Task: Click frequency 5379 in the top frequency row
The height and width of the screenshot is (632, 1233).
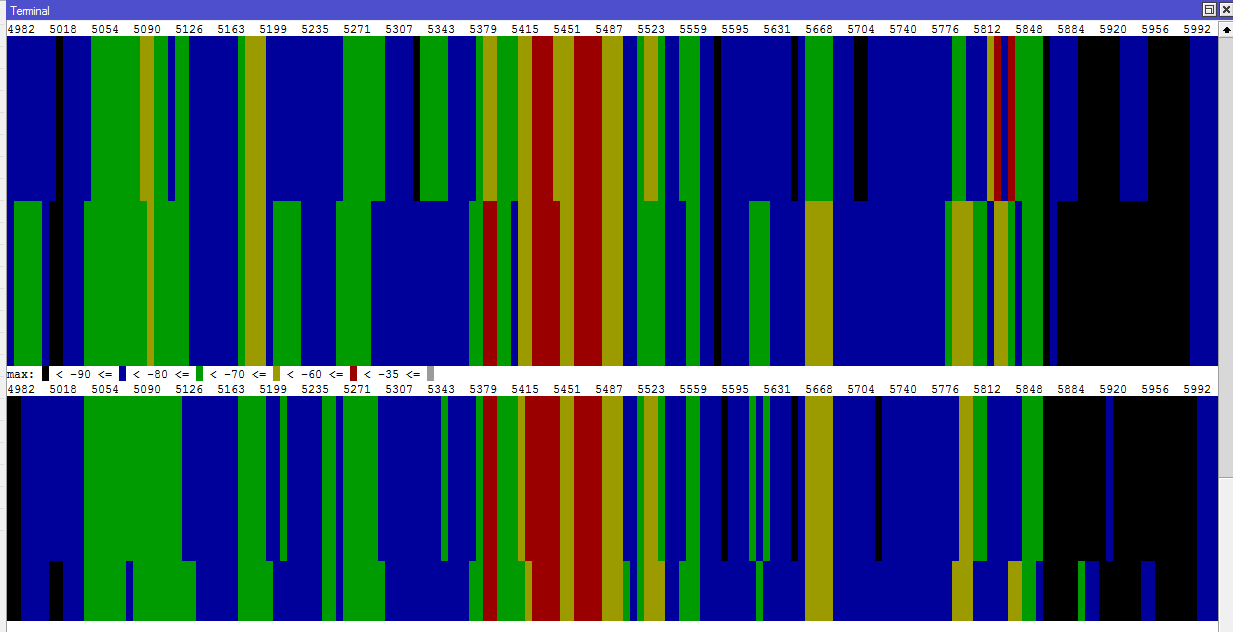Action: pos(483,29)
